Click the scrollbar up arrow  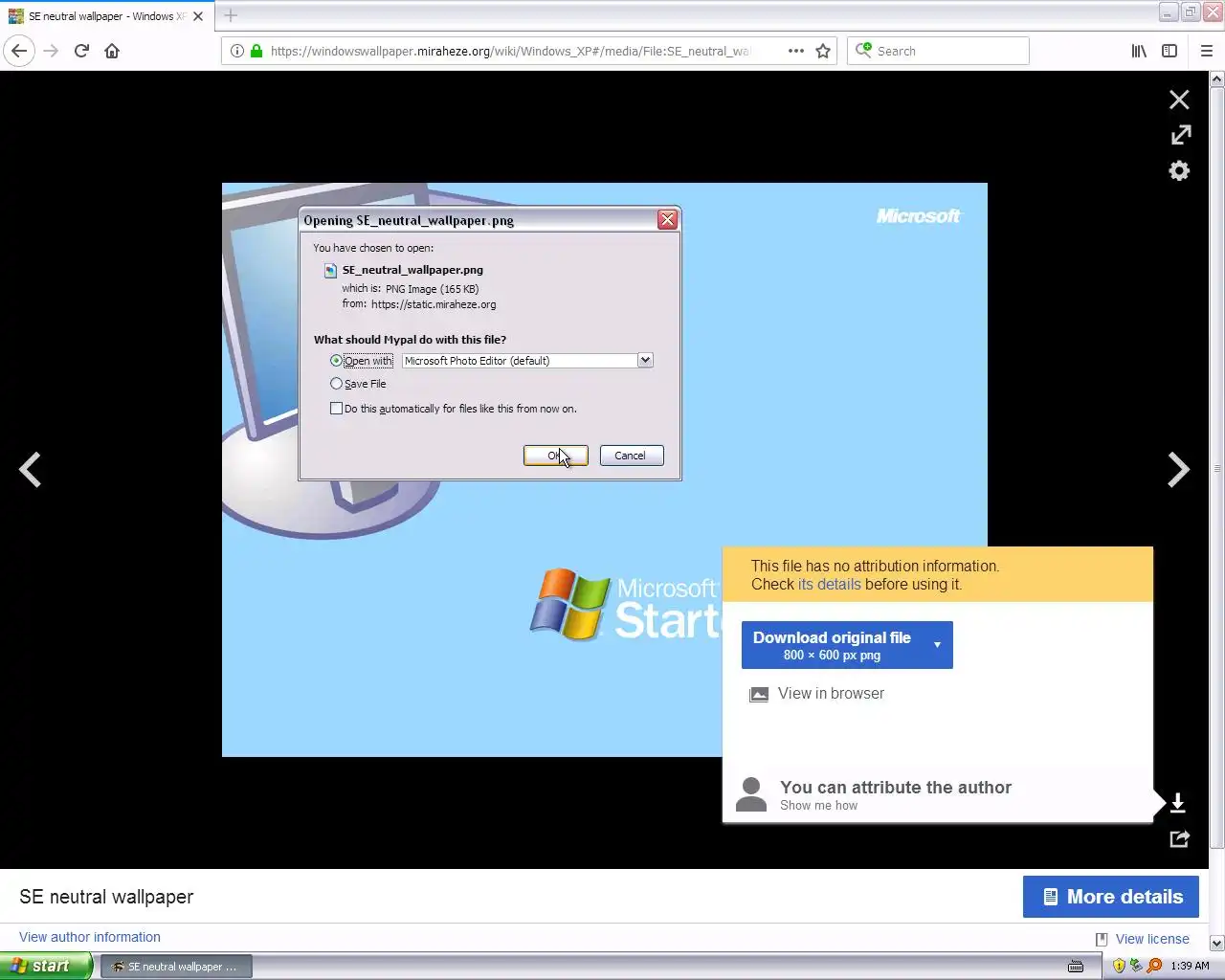pyautogui.click(x=1216, y=79)
